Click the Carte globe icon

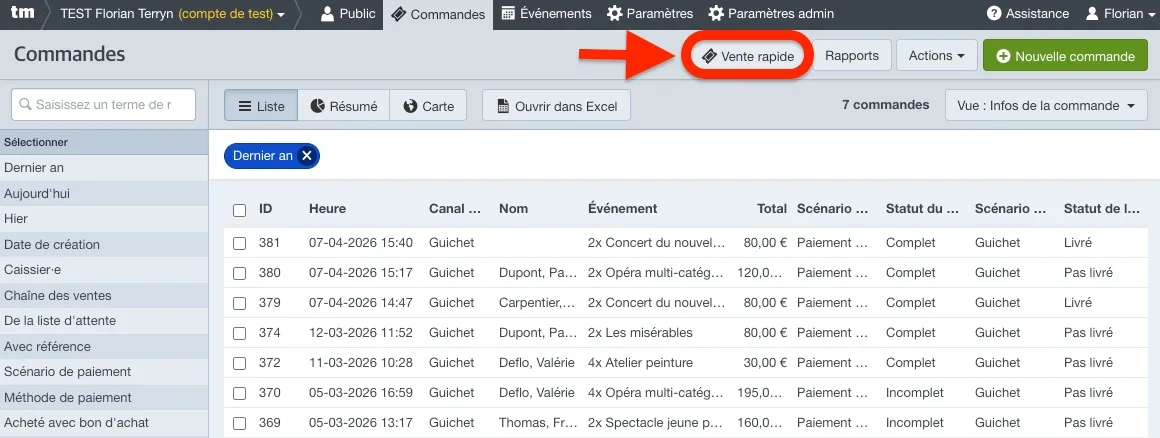click(x=411, y=106)
